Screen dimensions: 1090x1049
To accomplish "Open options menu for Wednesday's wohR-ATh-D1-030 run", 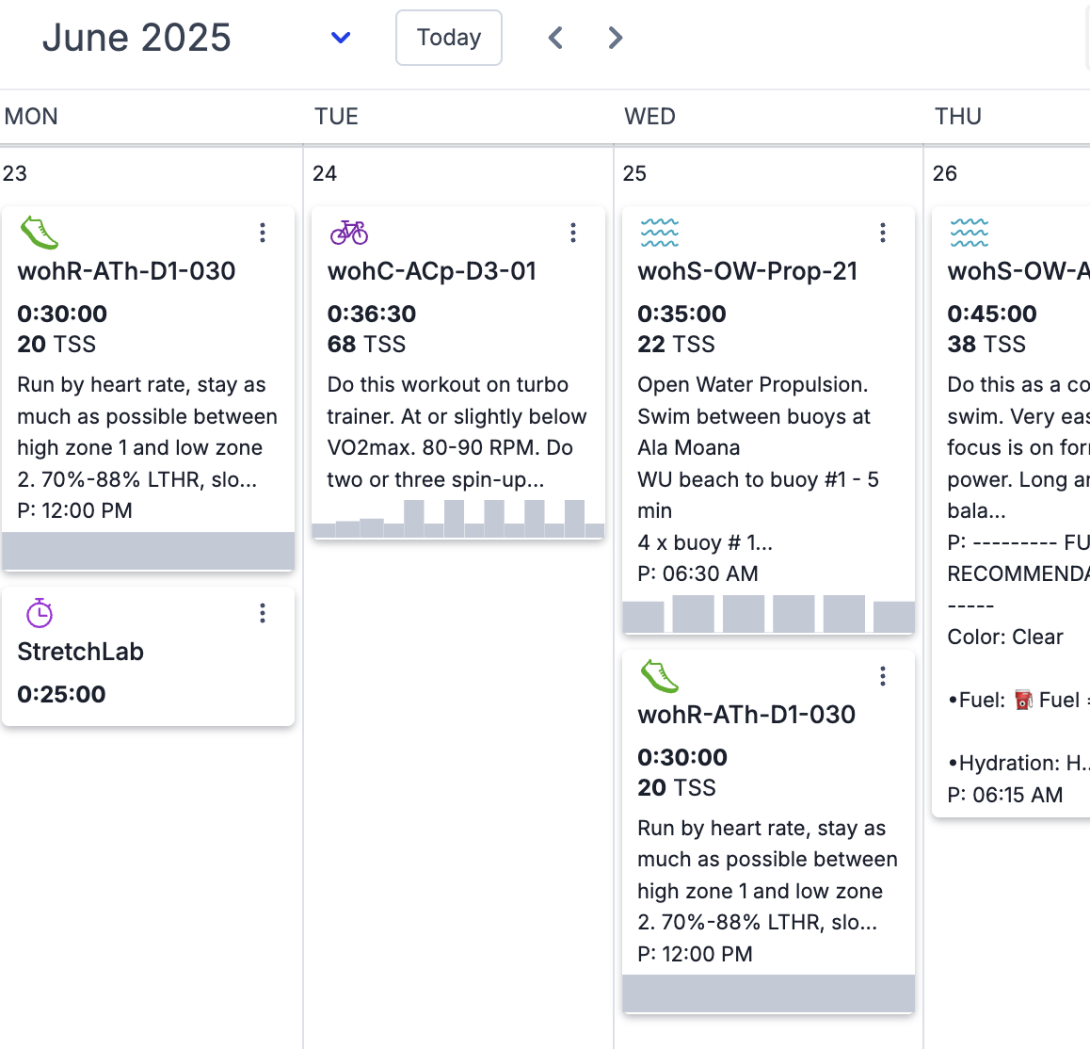I will point(883,677).
